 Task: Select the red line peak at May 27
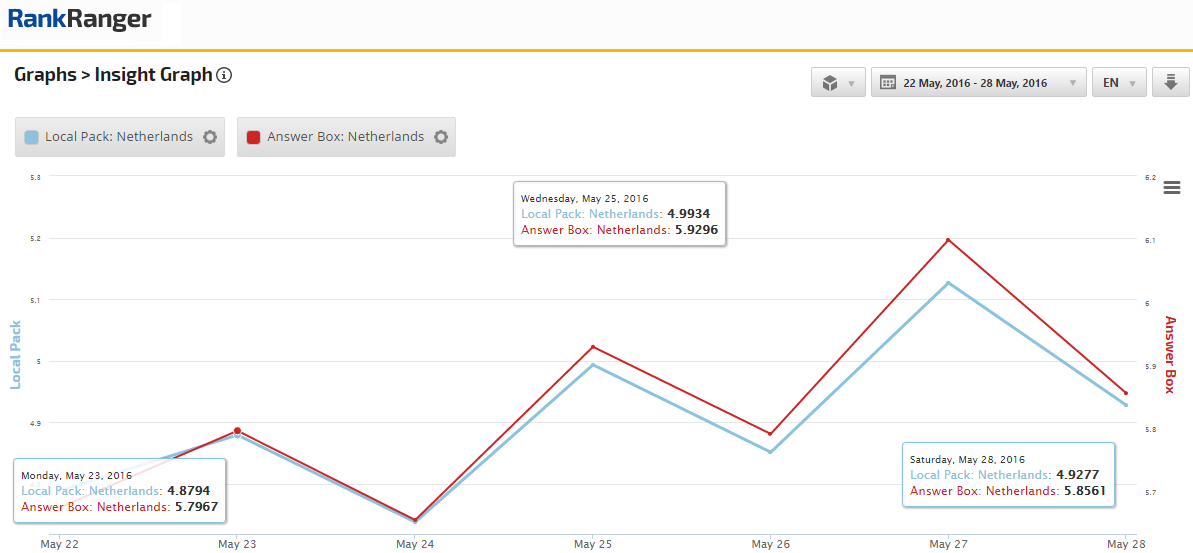pyautogui.click(x=948, y=239)
